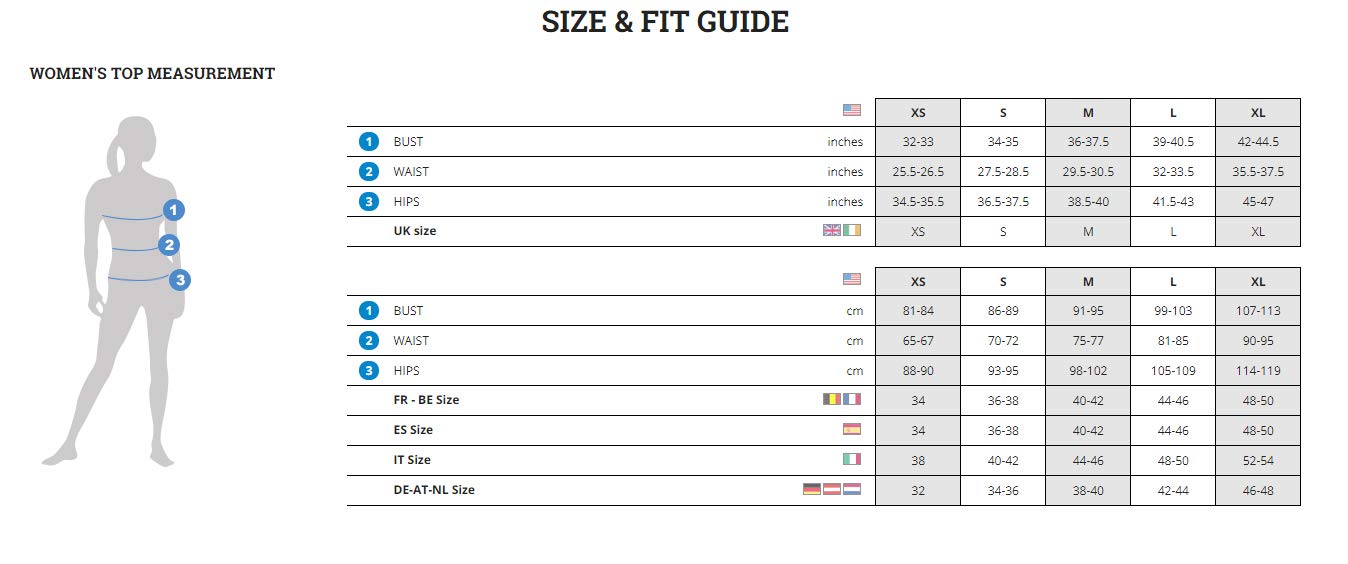Click the number 2 badge beside WAIST inches row
Image resolution: width=1348 pixels, height=564 pixels.
coord(369,172)
